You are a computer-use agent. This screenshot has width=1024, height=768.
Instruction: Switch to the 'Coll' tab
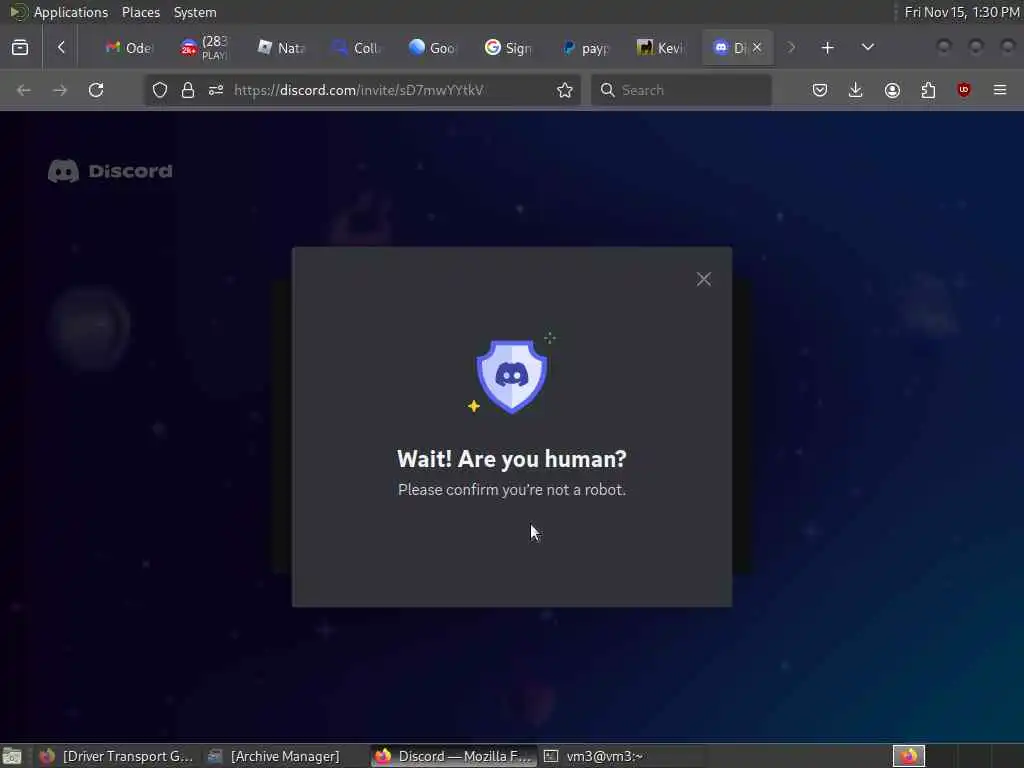pos(356,48)
